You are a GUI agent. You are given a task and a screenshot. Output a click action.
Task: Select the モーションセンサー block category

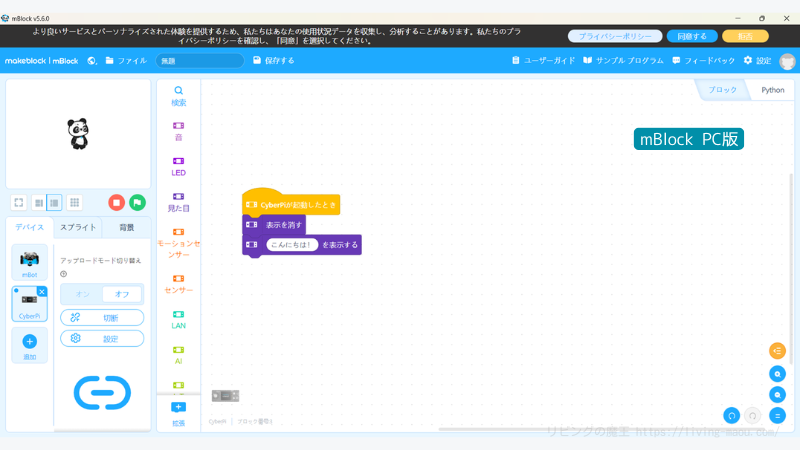[179, 243]
